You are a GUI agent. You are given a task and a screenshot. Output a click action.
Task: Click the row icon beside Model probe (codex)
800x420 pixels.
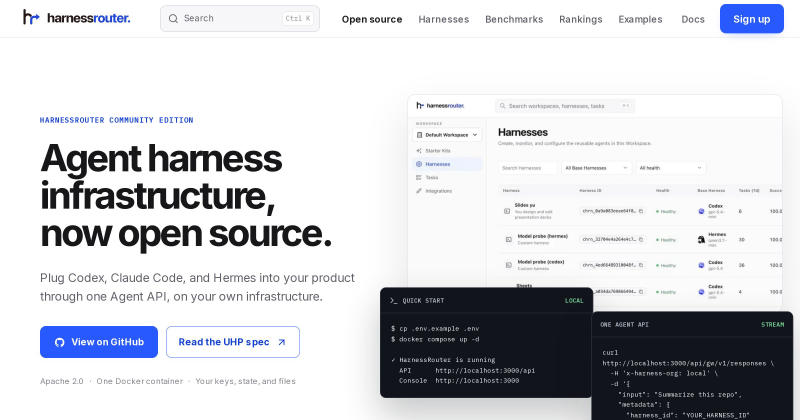point(509,265)
